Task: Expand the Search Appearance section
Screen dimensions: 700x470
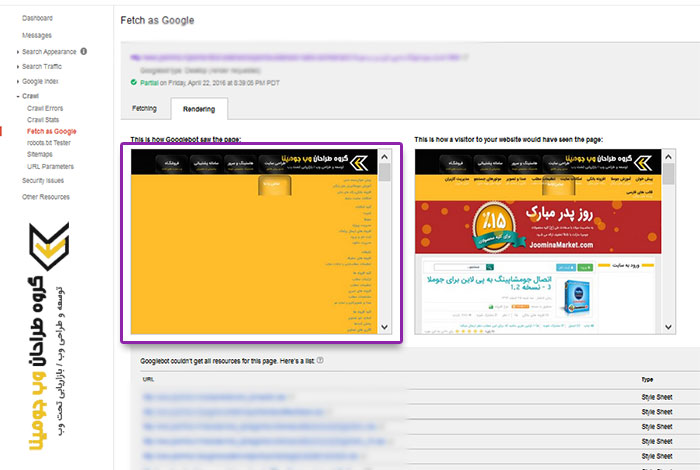Action: tap(49, 52)
